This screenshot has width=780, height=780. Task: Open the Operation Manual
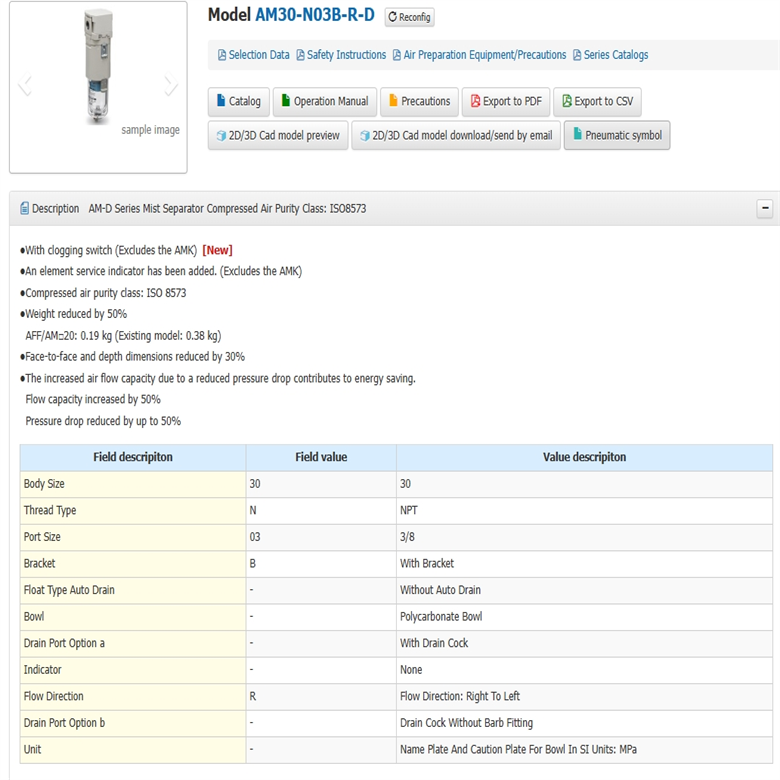(325, 101)
